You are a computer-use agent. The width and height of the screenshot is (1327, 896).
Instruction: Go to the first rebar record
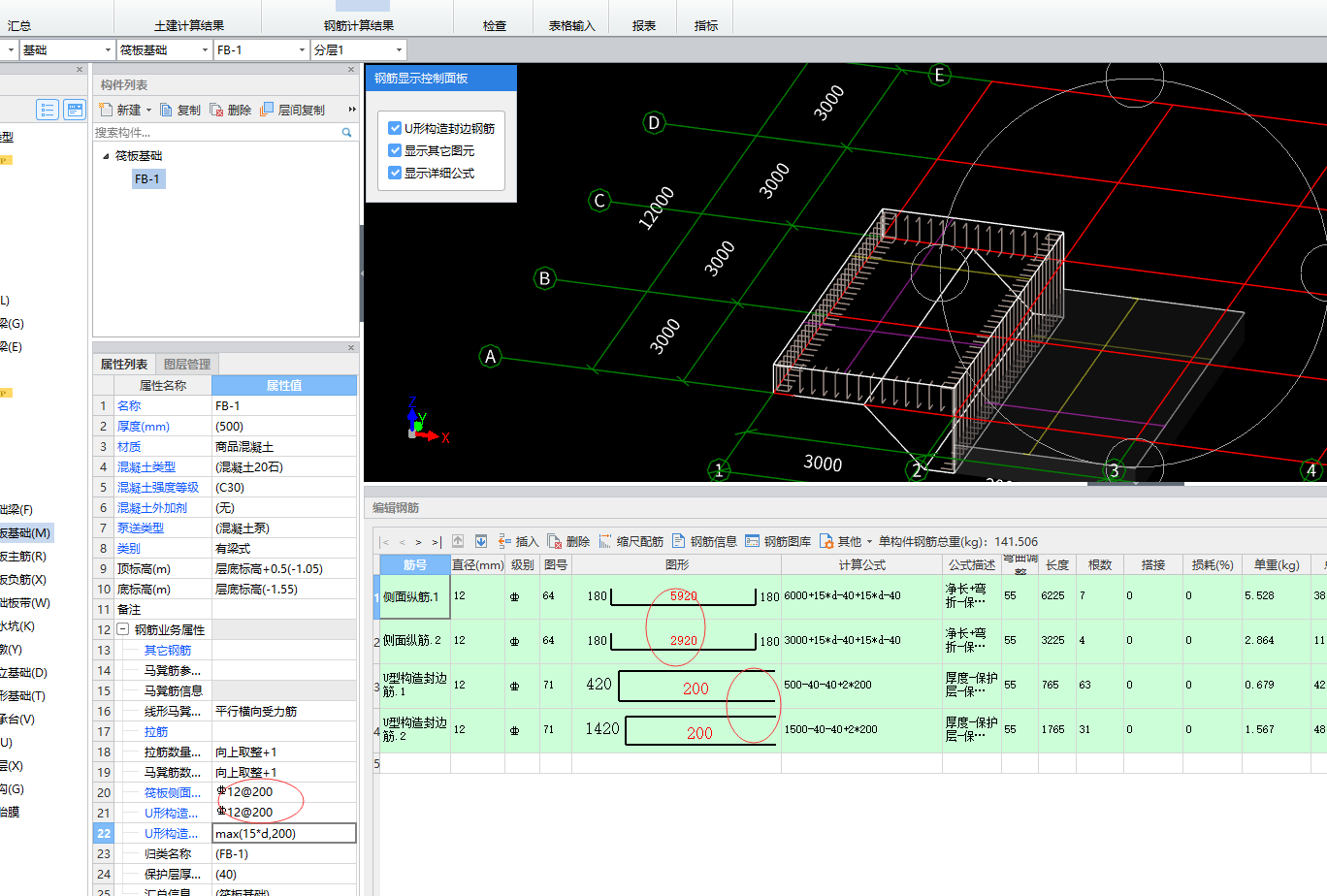point(385,542)
